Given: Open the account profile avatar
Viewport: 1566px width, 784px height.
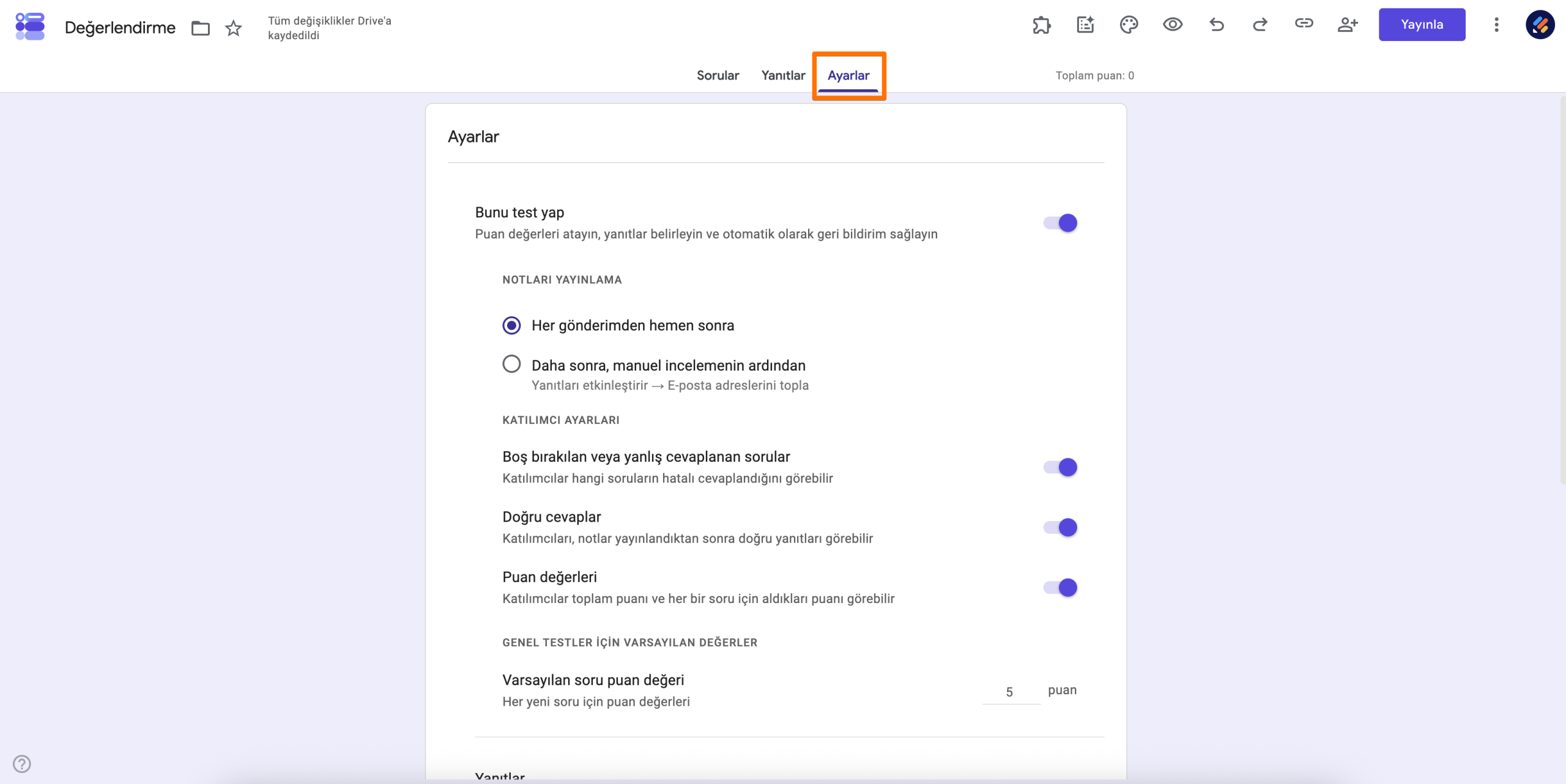Looking at the screenshot, I should coord(1540,25).
